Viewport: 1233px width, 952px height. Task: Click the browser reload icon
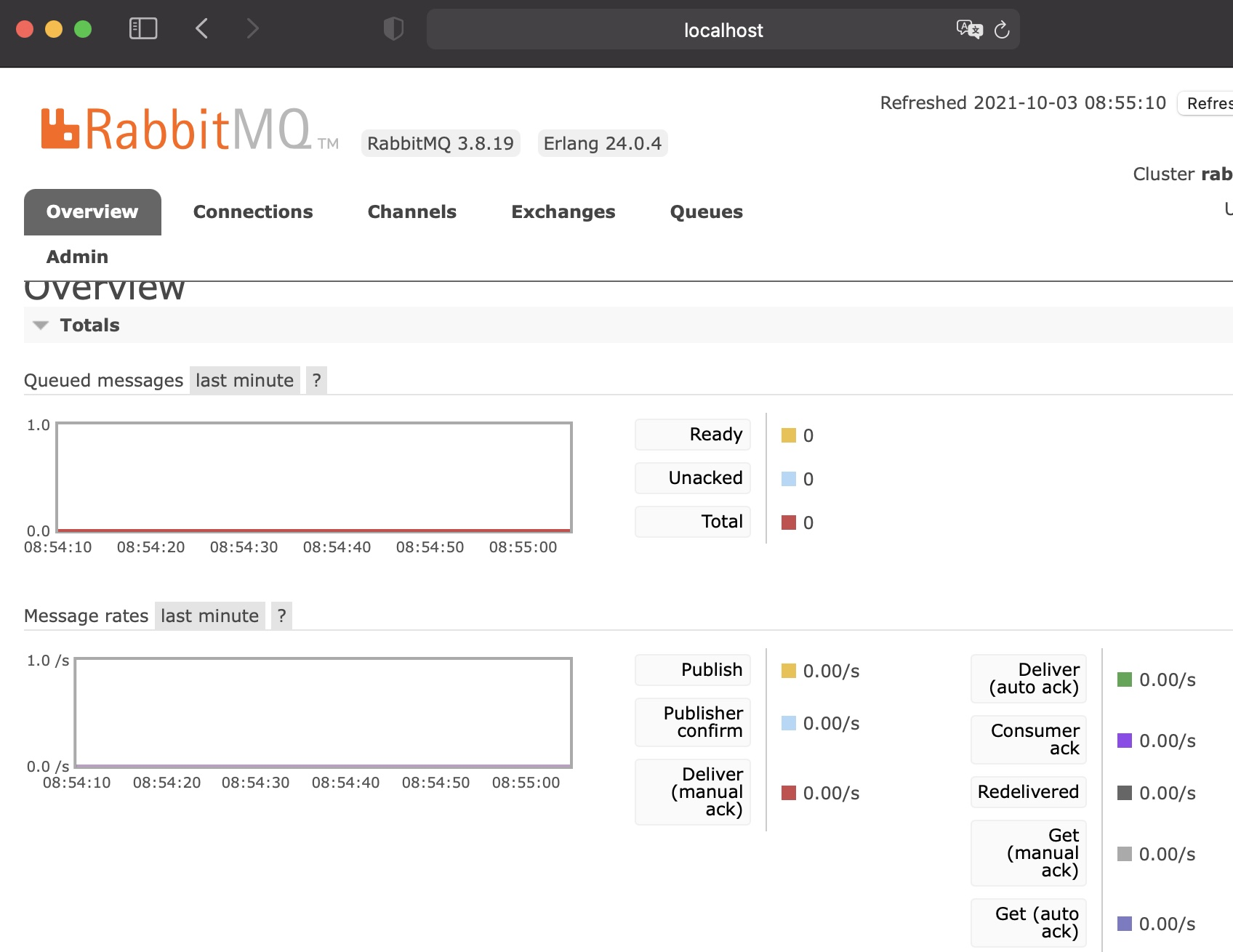(x=1003, y=30)
